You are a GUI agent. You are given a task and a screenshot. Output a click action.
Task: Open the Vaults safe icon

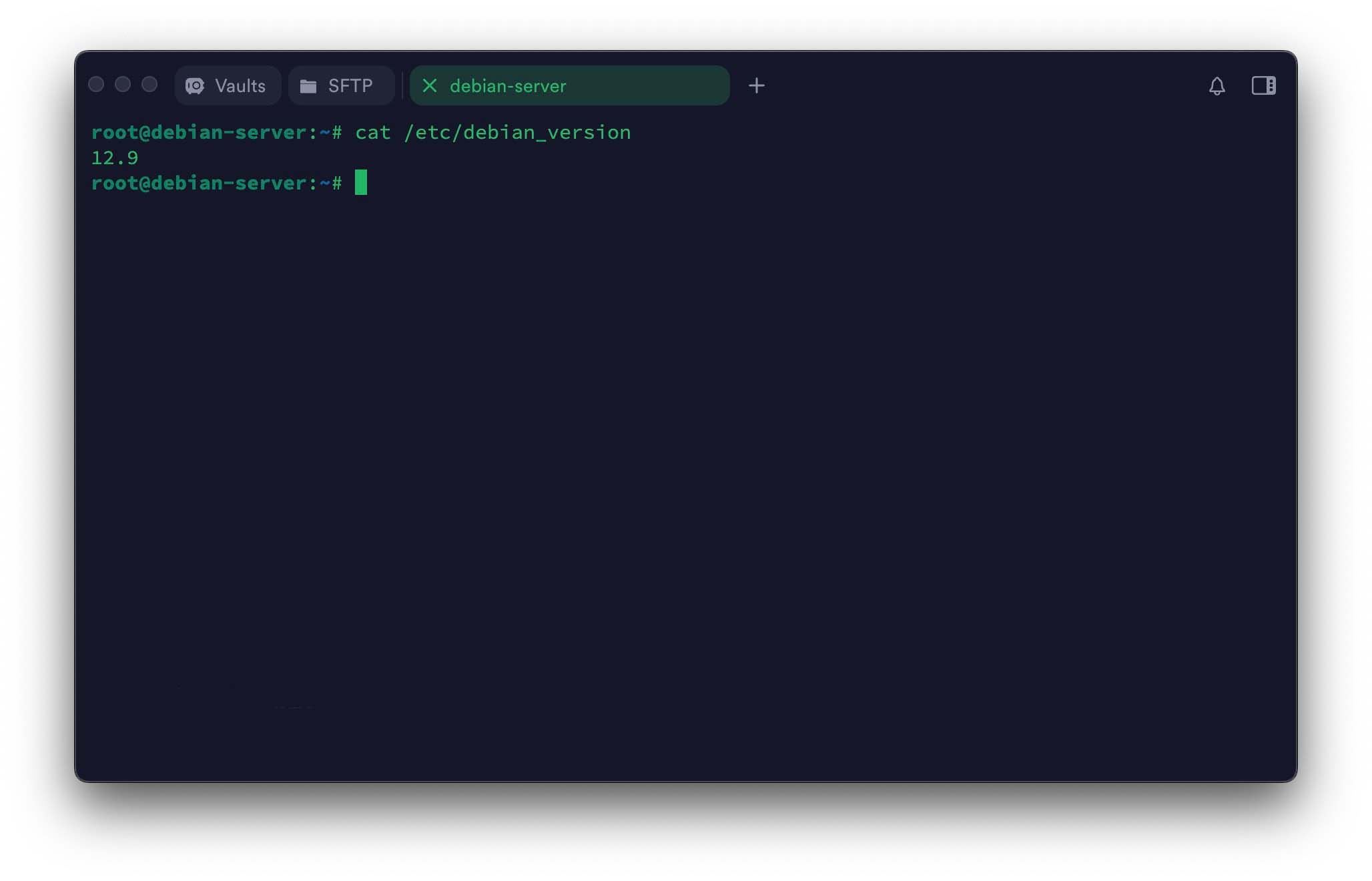tap(194, 86)
